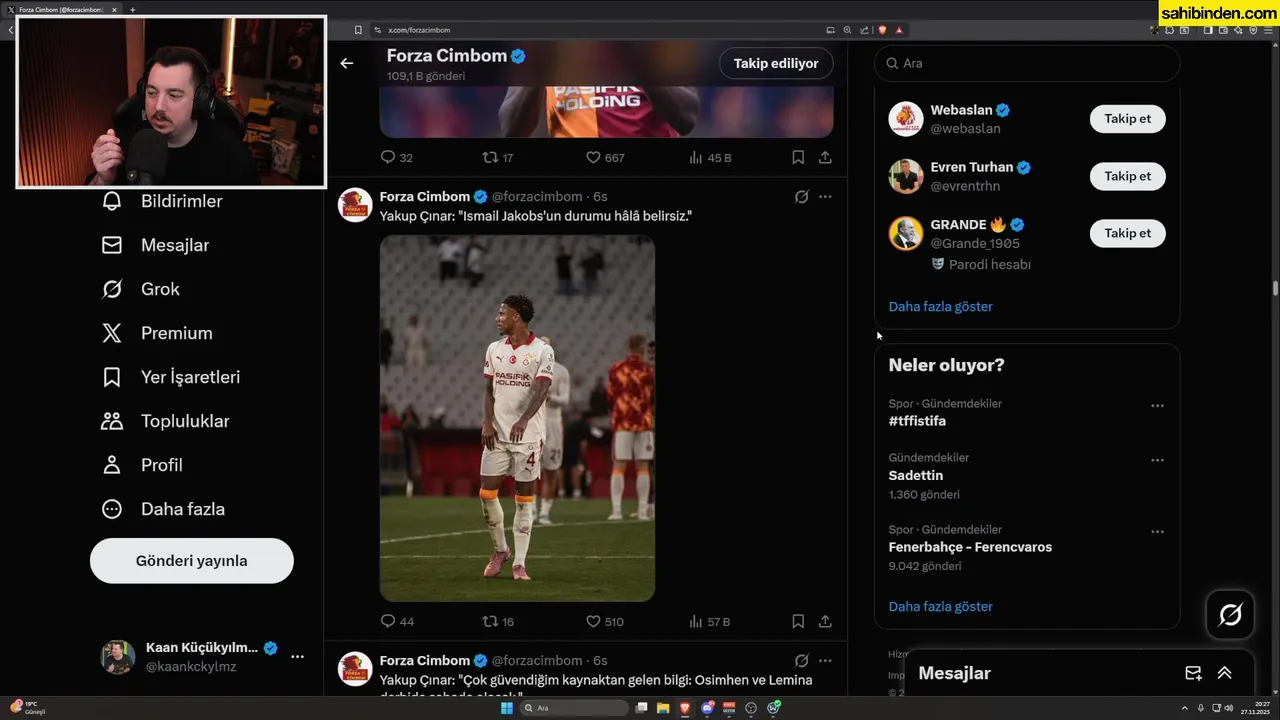Follow Webaslan with Takip et
This screenshot has height=720, width=1280.
(x=1127, y=118)
